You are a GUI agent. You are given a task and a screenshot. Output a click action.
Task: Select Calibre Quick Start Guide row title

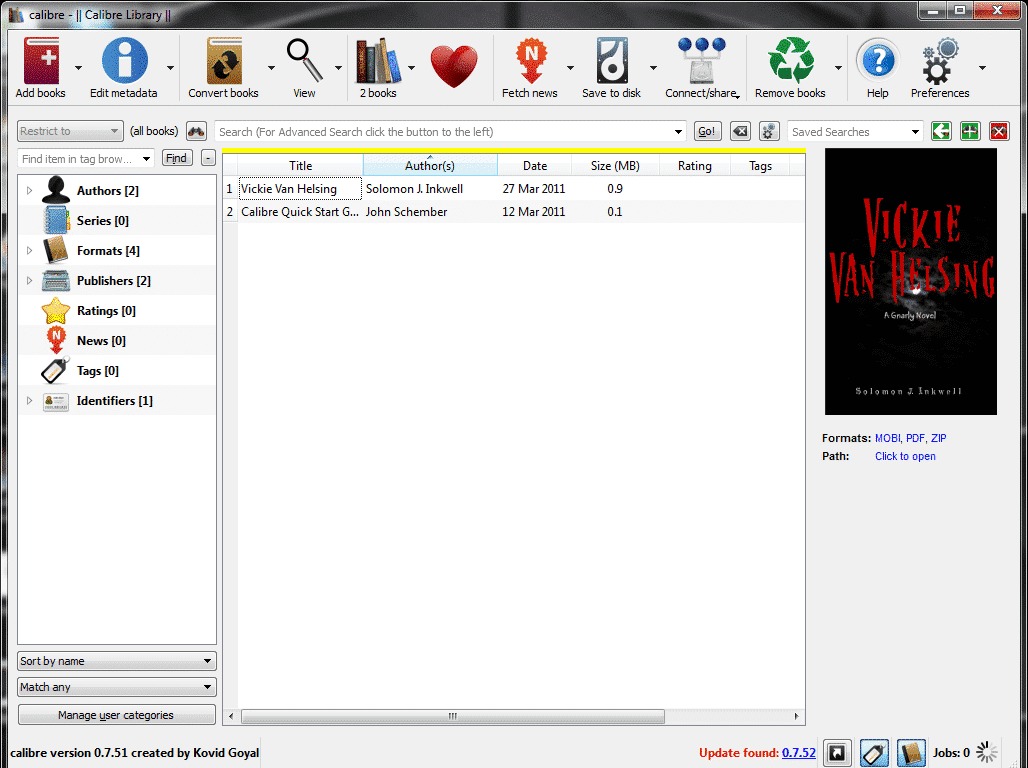coord(300,212)
